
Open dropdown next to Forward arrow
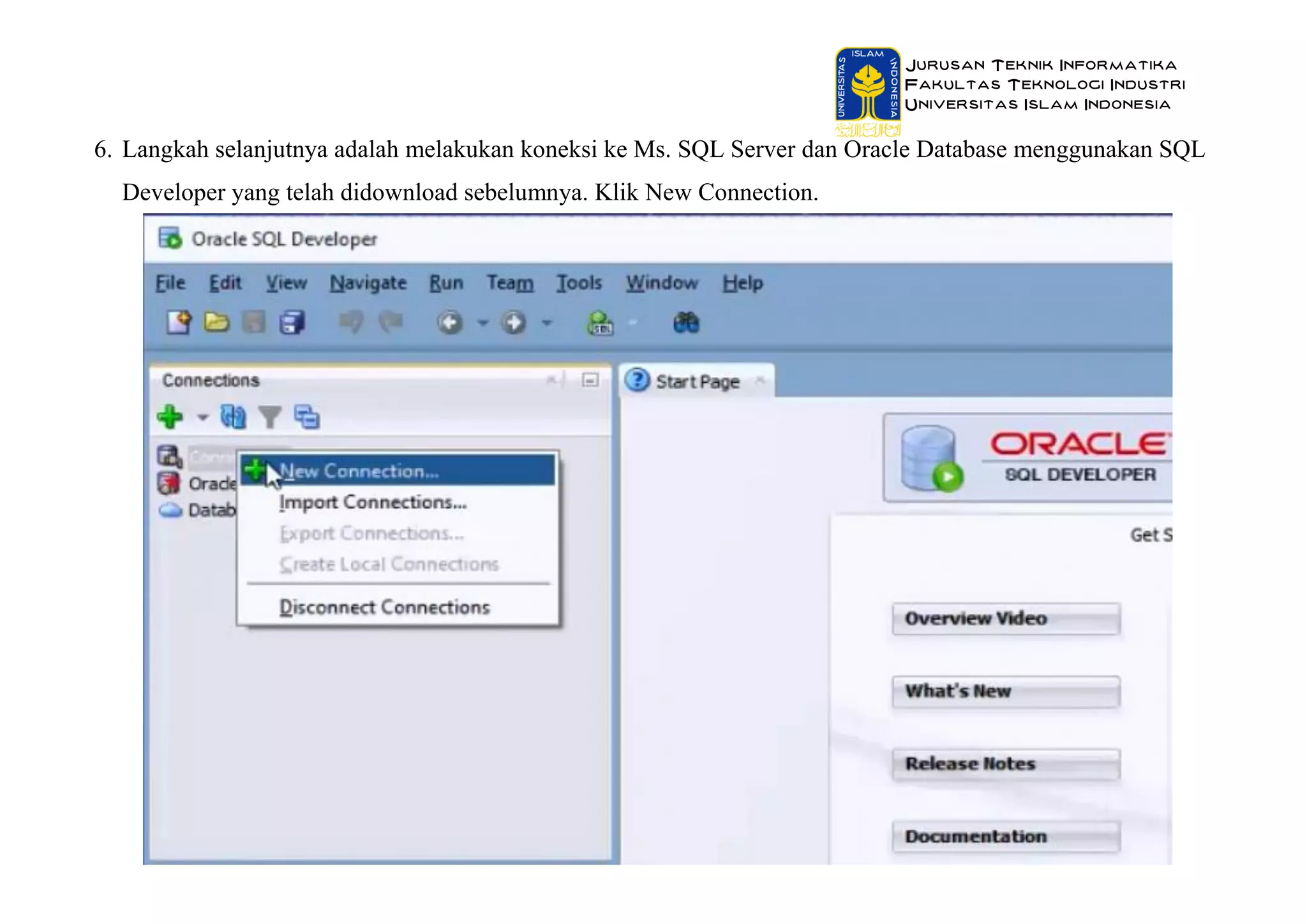pos(547,323)
